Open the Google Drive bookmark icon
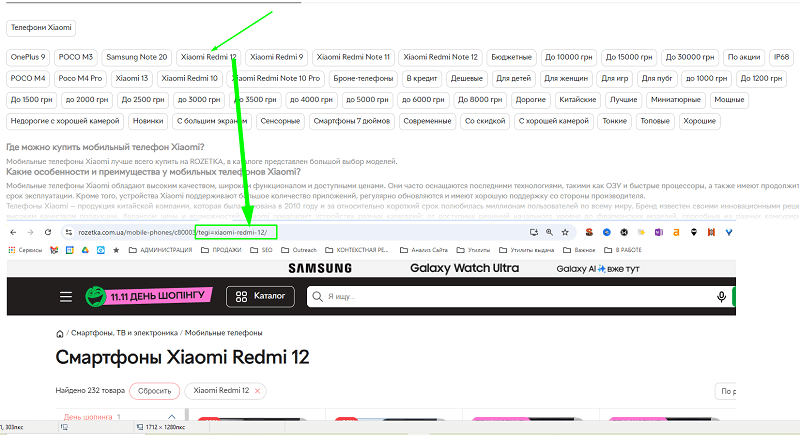Screen dimensions: 800x435 coord(85,250)
